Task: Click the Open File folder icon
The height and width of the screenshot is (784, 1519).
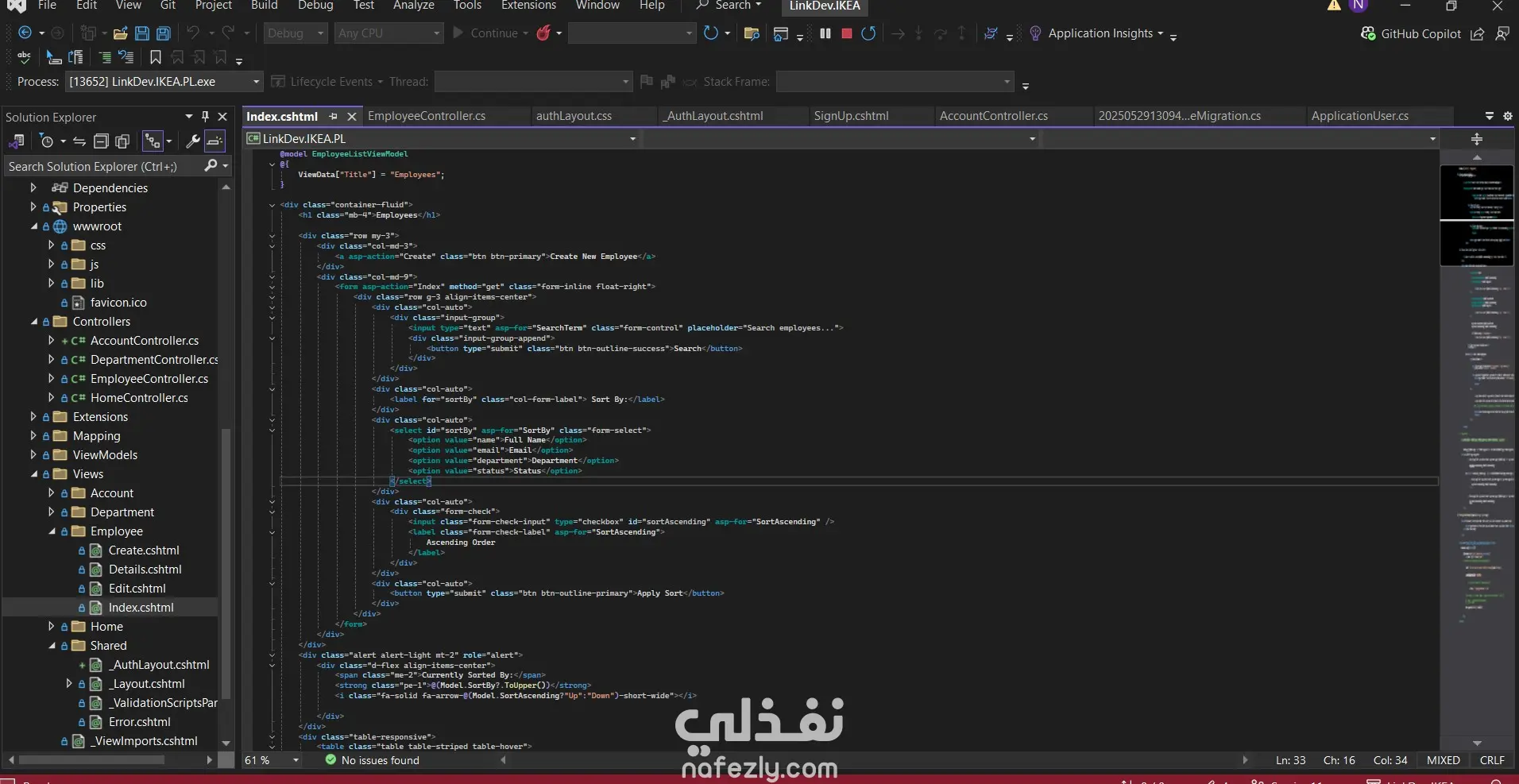Action: 121,33
